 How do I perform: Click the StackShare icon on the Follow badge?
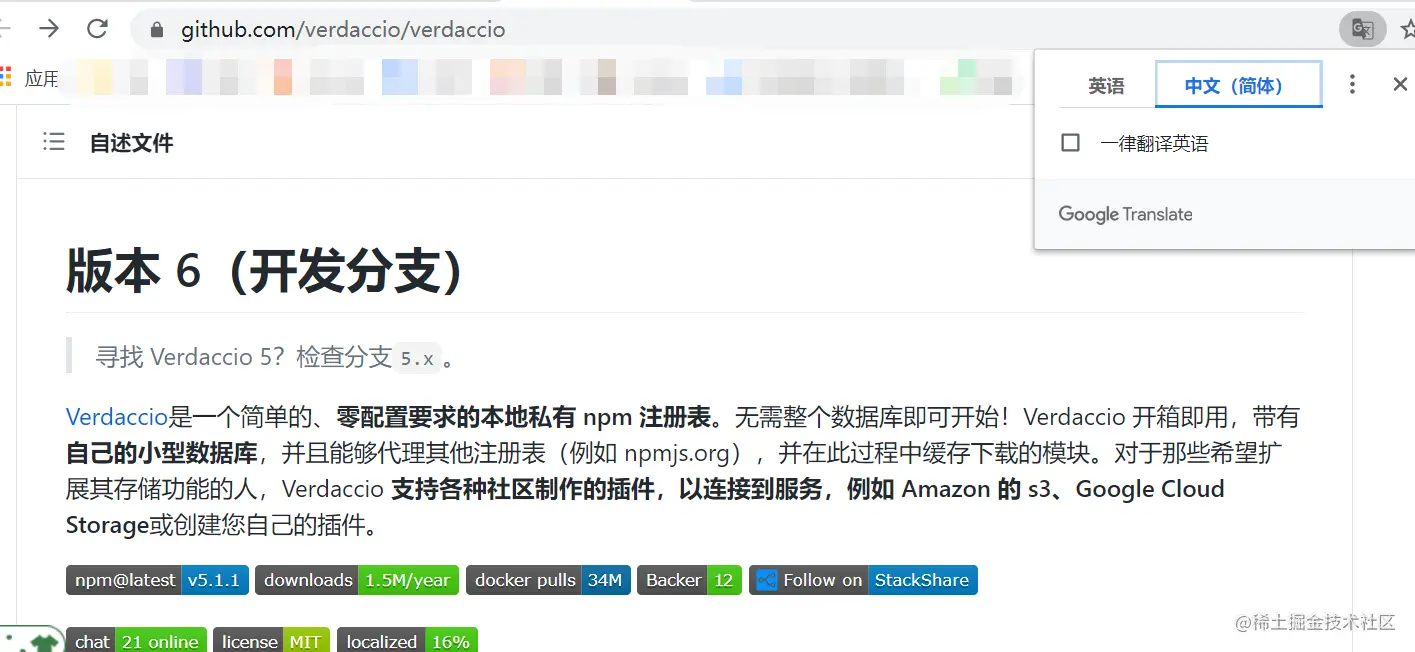coord(766,580)
